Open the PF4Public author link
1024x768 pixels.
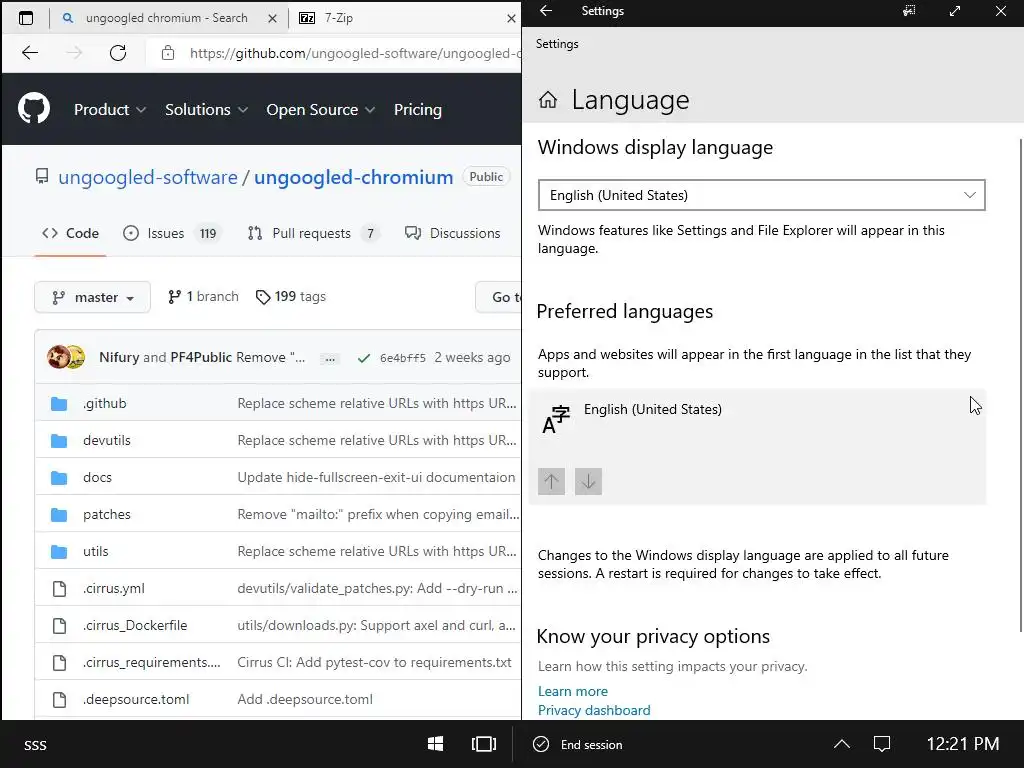[201, 357]
